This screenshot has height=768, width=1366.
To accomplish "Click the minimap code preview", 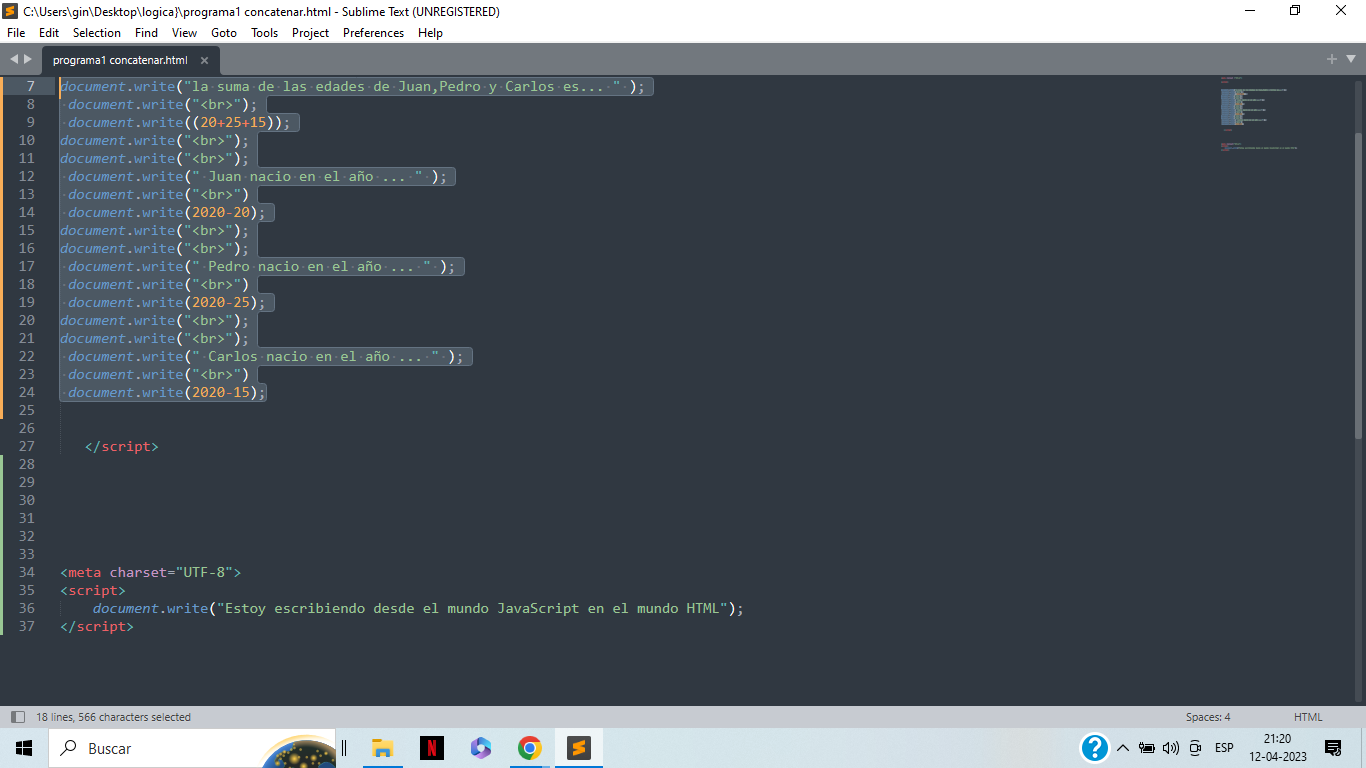I will click(1258, 113).
